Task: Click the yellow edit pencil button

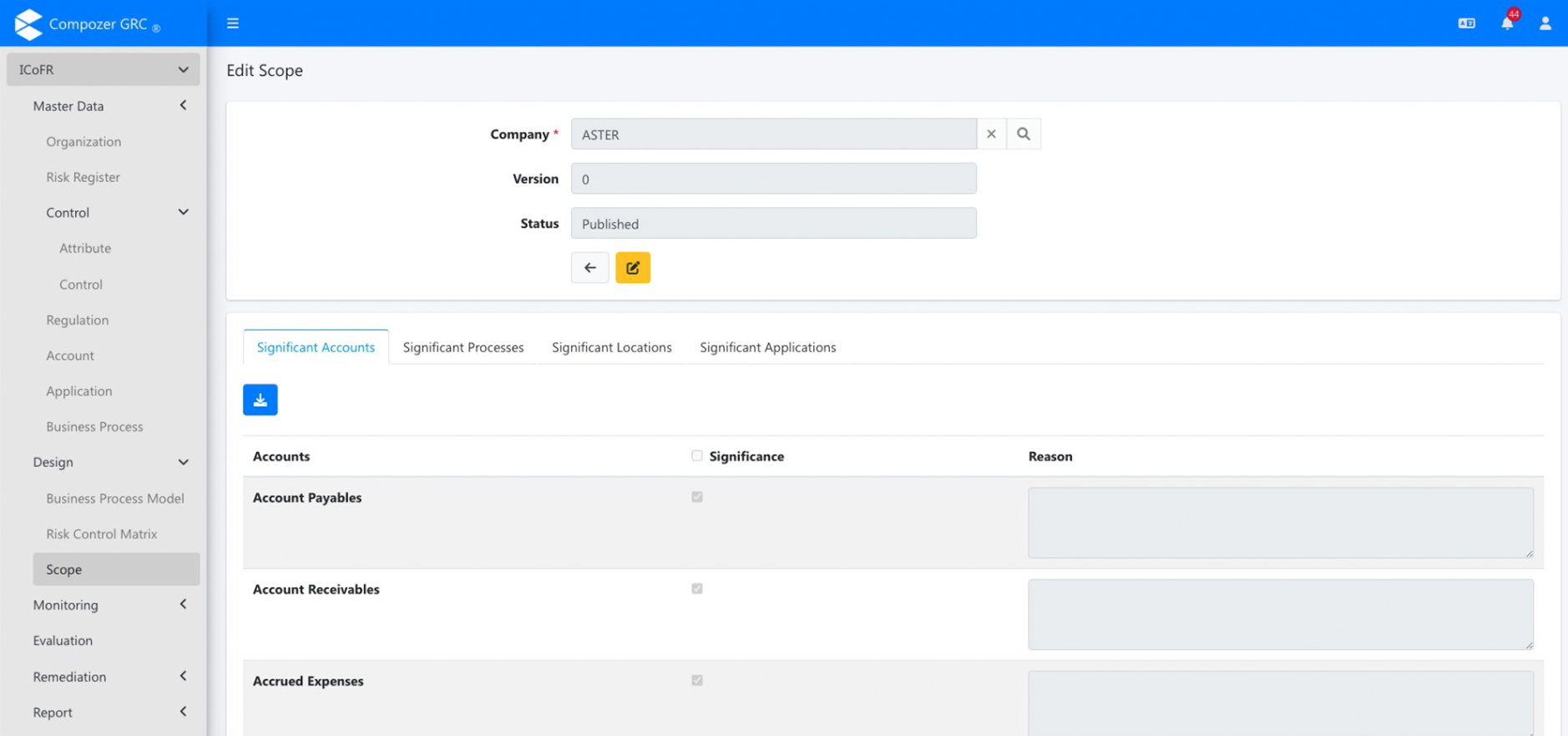Action: tap(633, 268)
